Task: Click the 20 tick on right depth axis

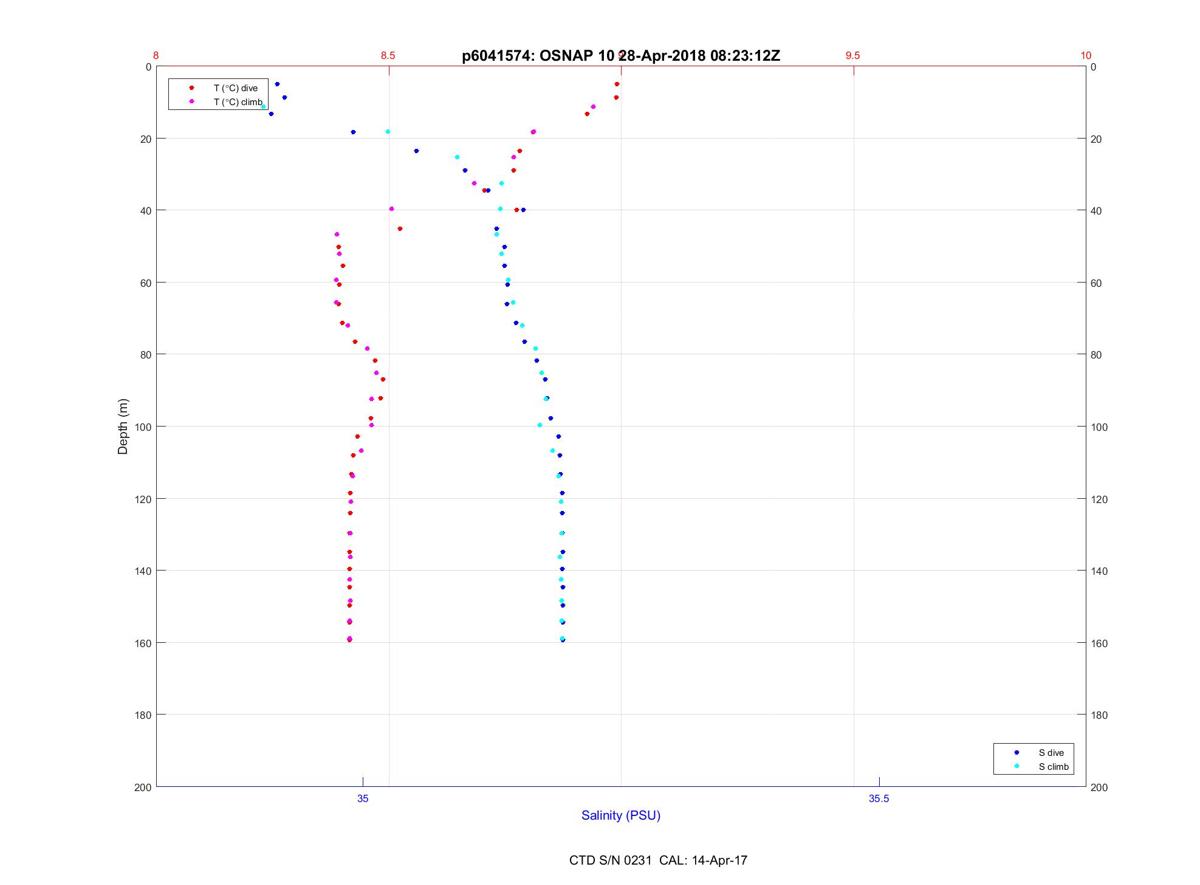Action: (x=1097, y=139)
